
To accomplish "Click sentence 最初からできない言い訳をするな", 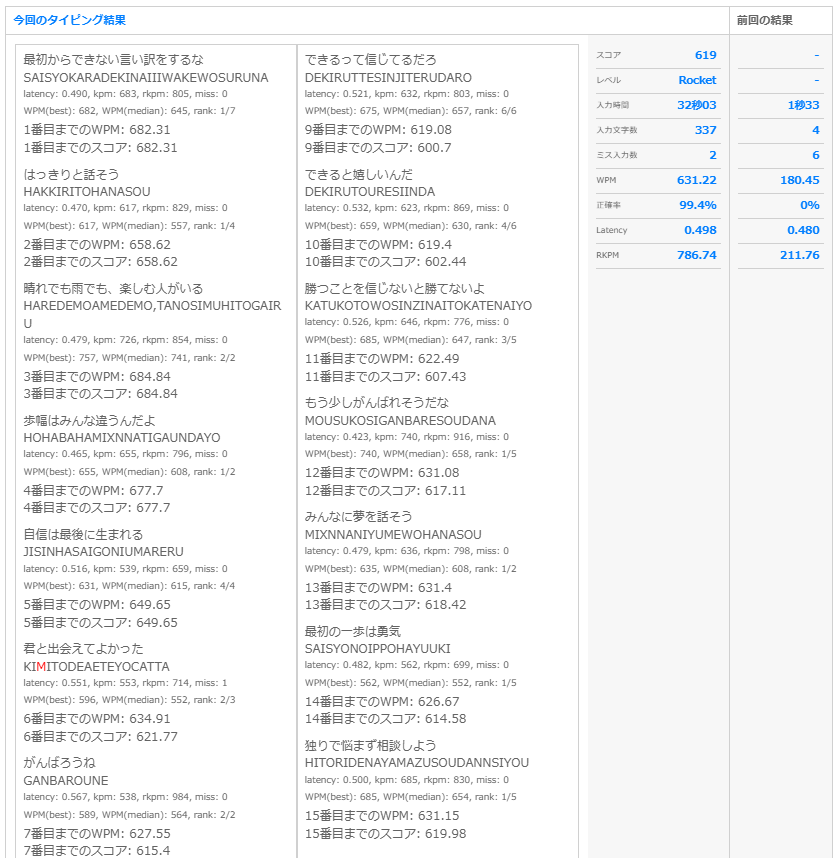I will pos(113,60).
